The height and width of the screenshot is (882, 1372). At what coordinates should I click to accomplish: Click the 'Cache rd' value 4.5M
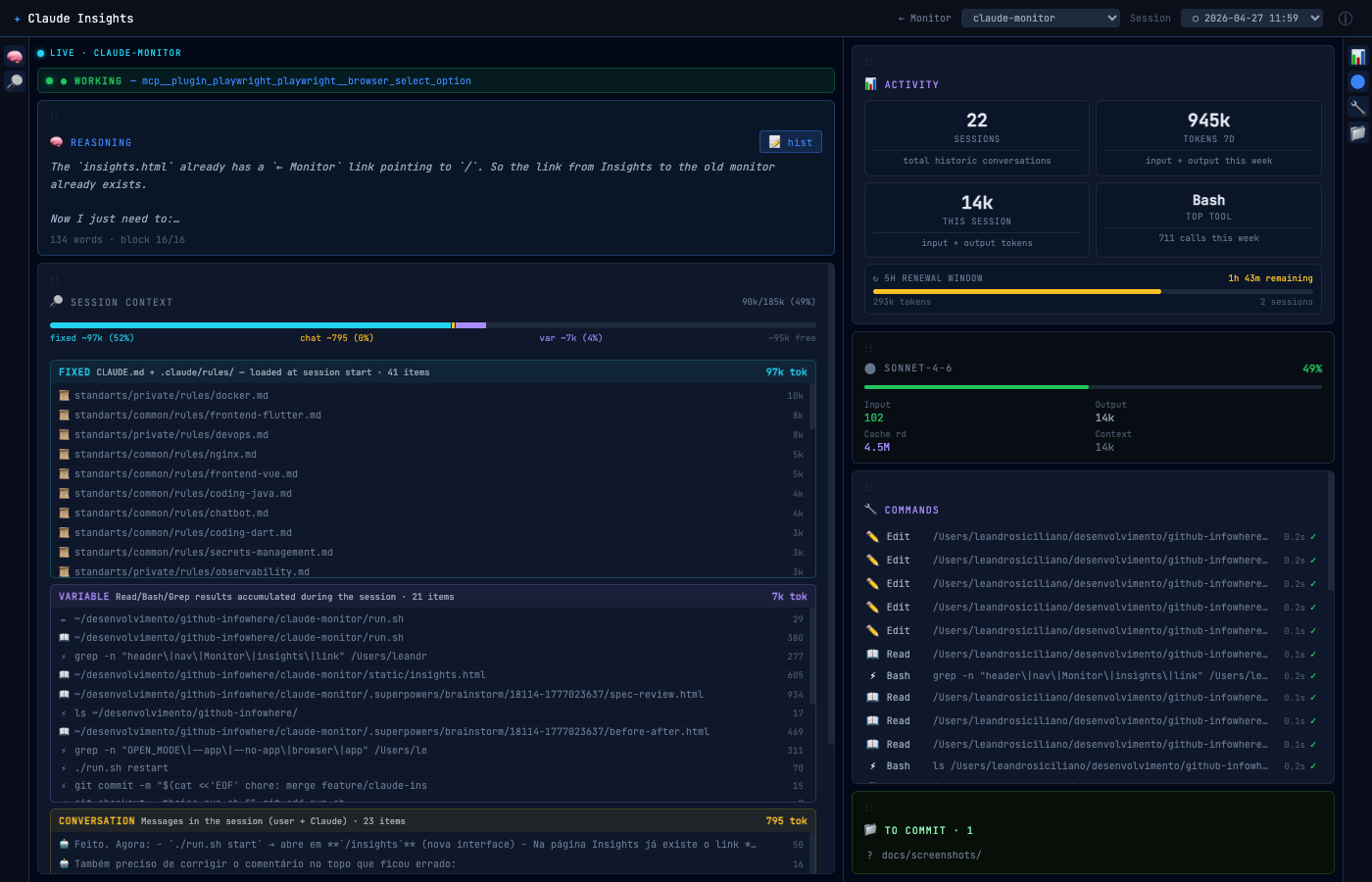(877, 448)
